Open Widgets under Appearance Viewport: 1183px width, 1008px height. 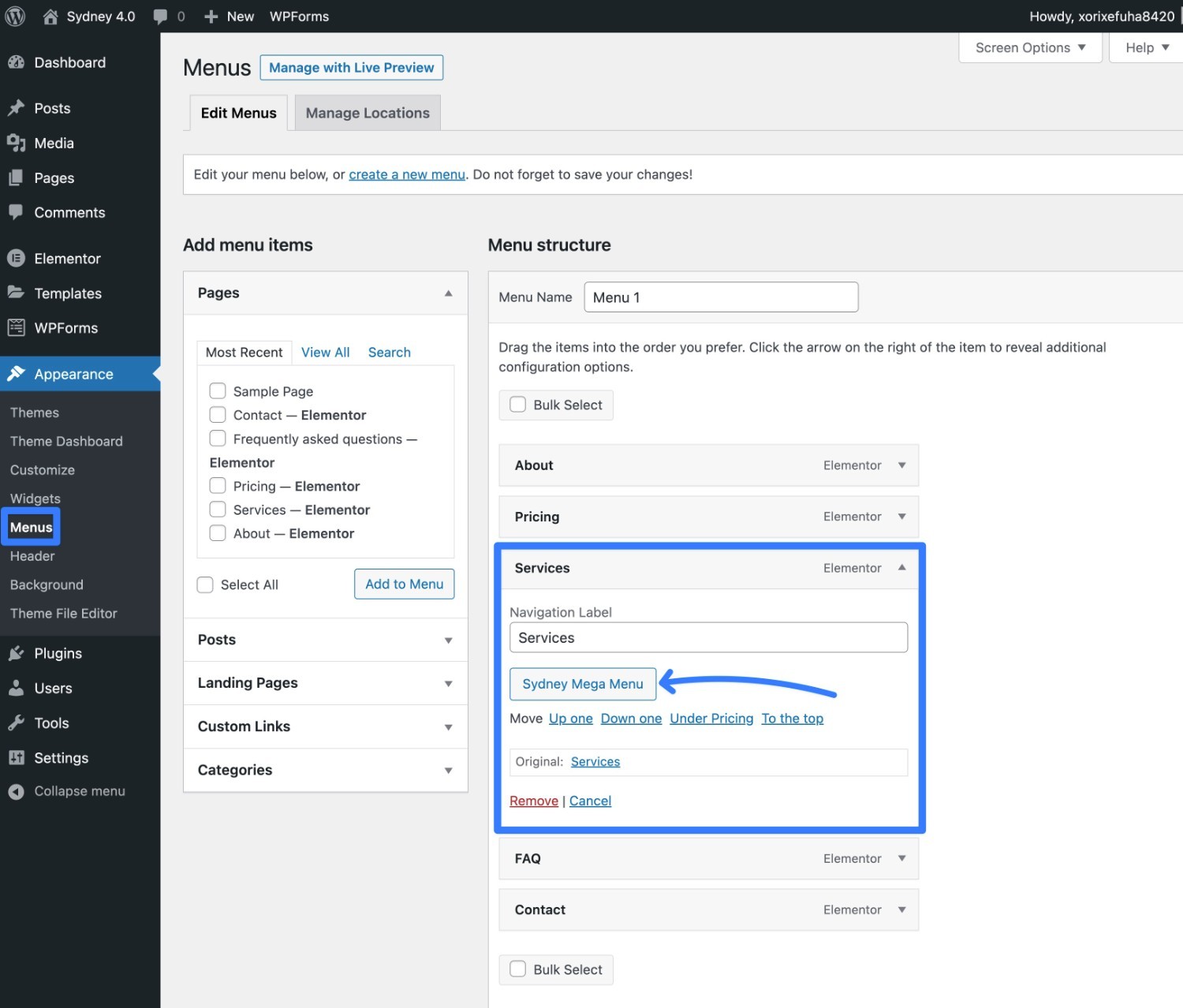(x=35, y=498)
